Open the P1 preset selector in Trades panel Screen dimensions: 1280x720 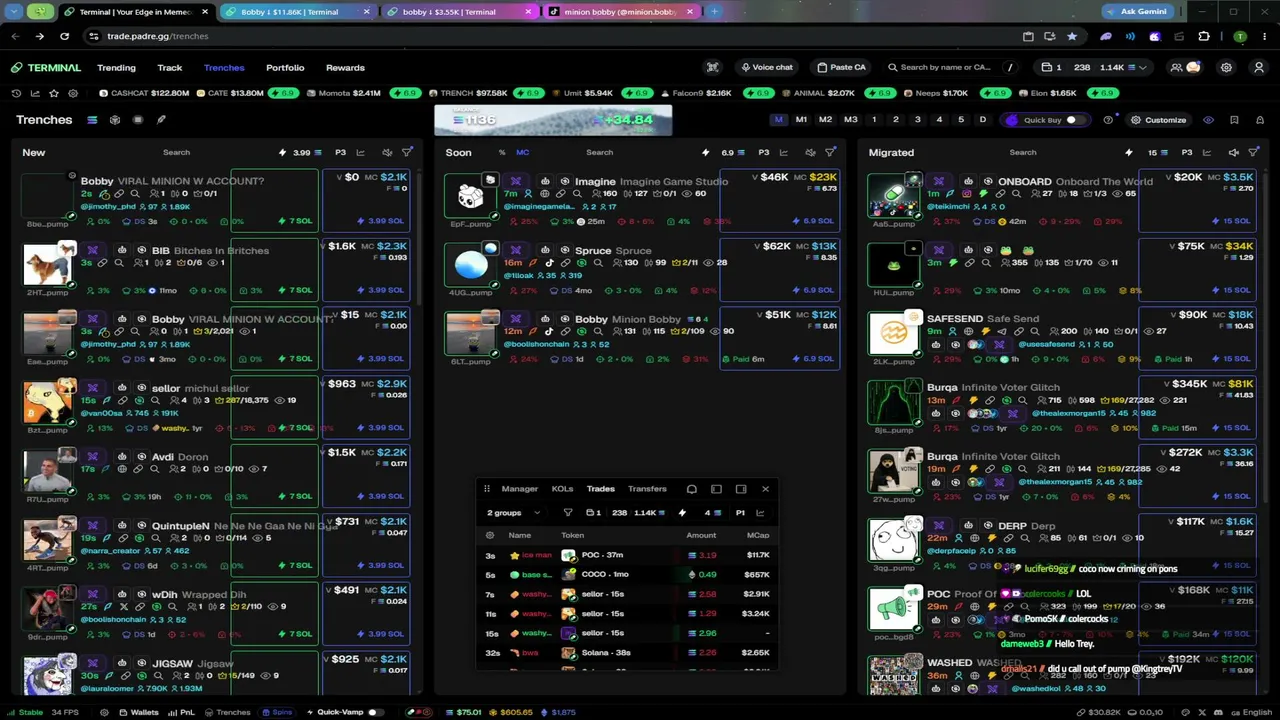[x=740, y=513]
